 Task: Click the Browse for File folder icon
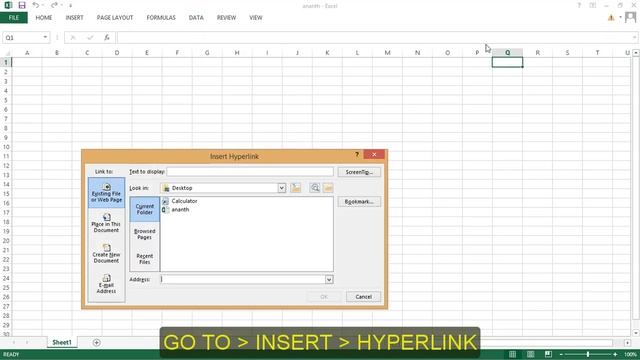click(x=328, y=188)
